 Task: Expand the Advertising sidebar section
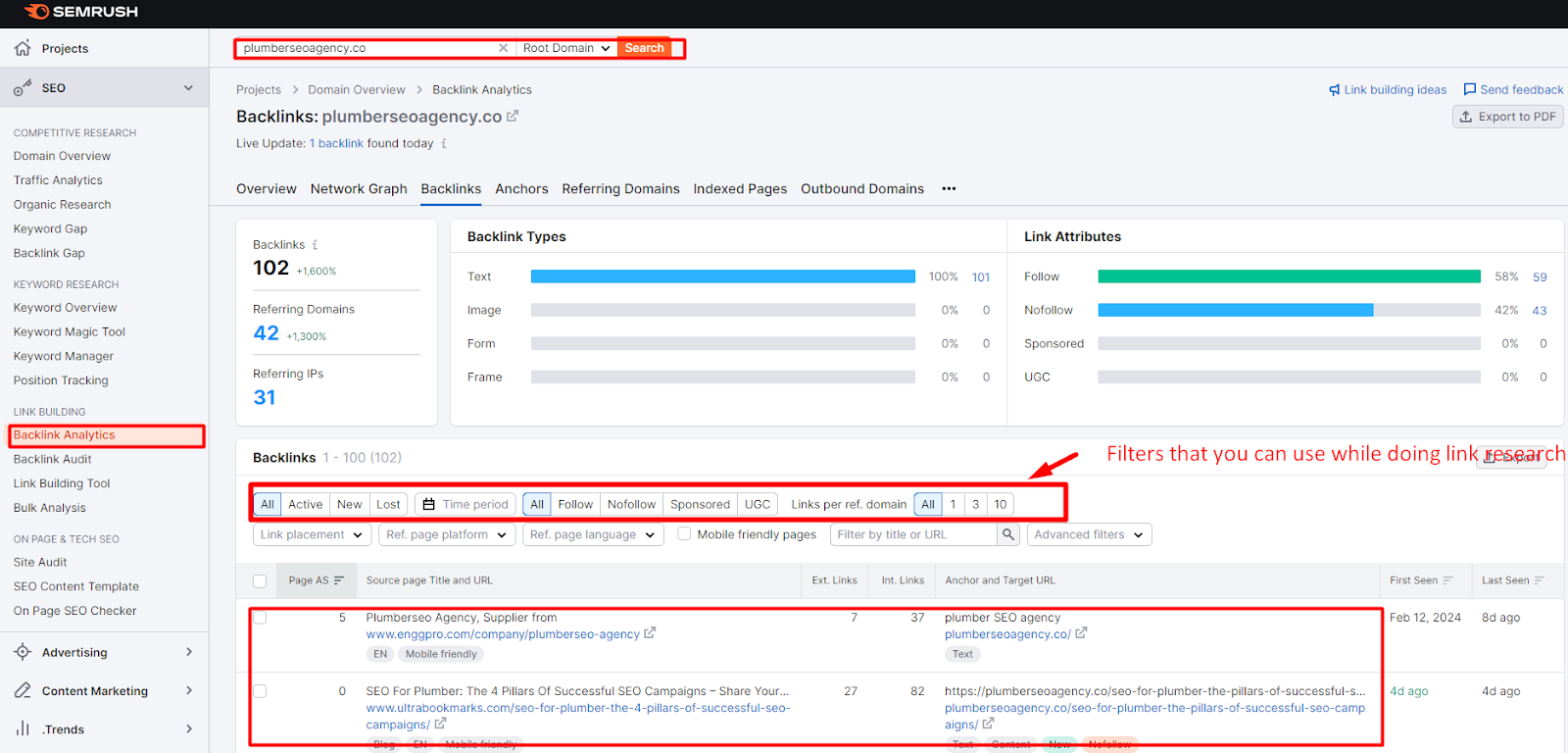[x=189, y=652]
